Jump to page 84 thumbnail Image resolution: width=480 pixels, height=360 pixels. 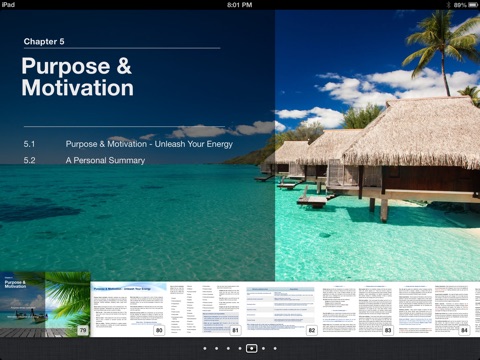[x=434, y=309]
